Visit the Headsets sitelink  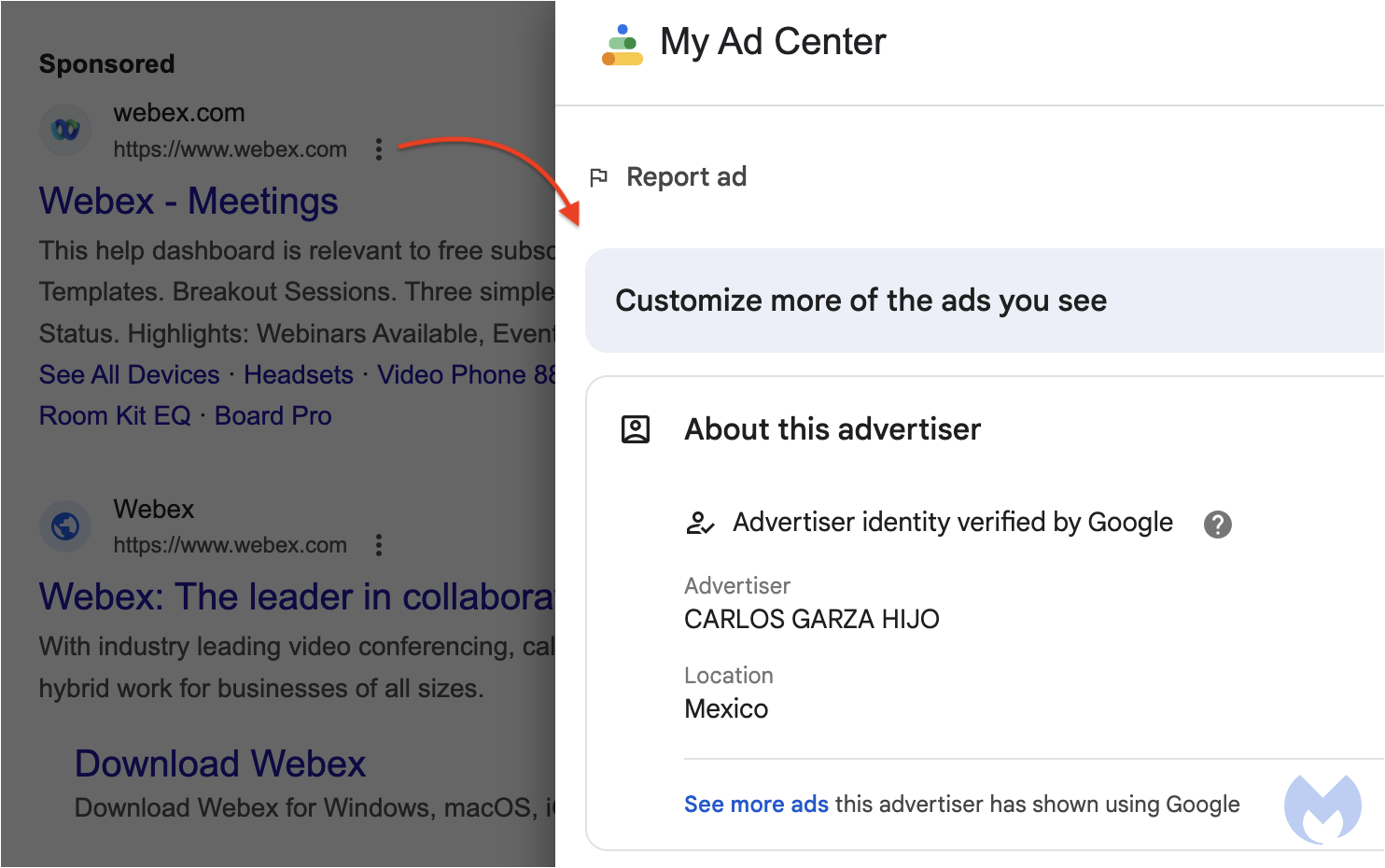(x=299, y=375)
